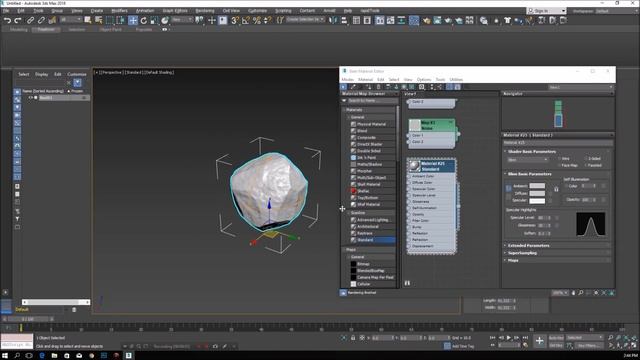Click Go to End playback button
This screenshot has height=360, width=640.
(525, 338)
